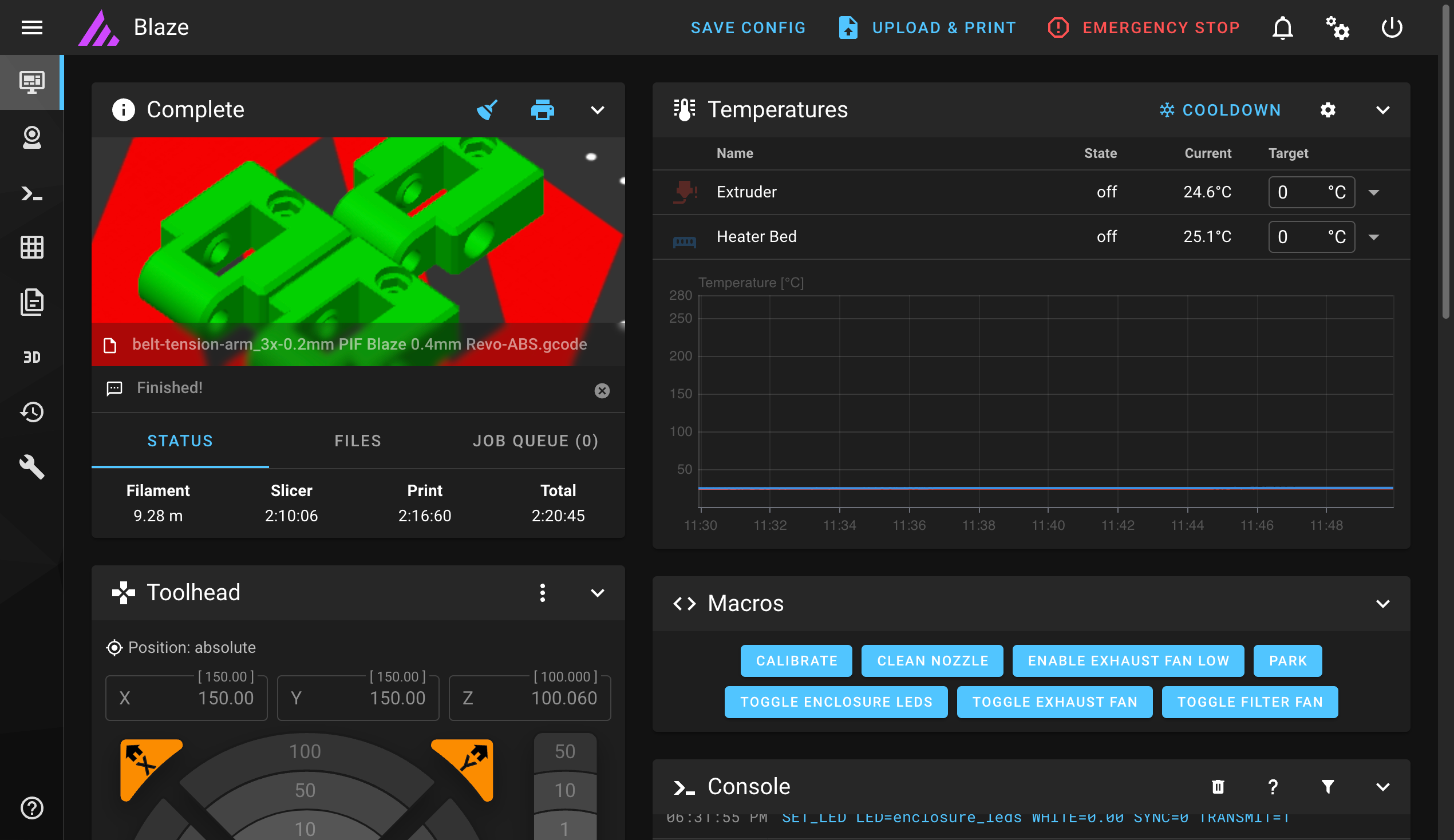Open the History sidebar icon
The height and width of the screenshot is (840, 1454).
pos(31,412)
